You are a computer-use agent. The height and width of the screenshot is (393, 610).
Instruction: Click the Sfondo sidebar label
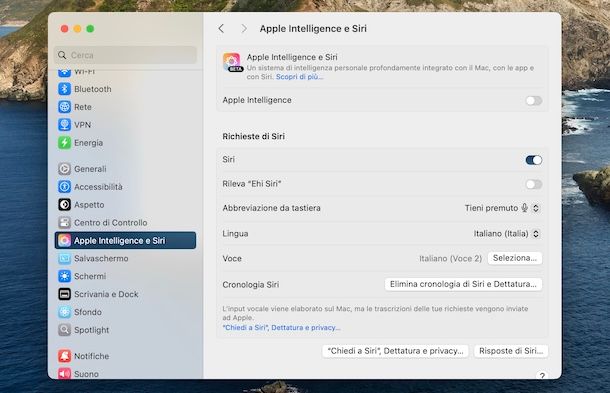click(x=88, y=312)
